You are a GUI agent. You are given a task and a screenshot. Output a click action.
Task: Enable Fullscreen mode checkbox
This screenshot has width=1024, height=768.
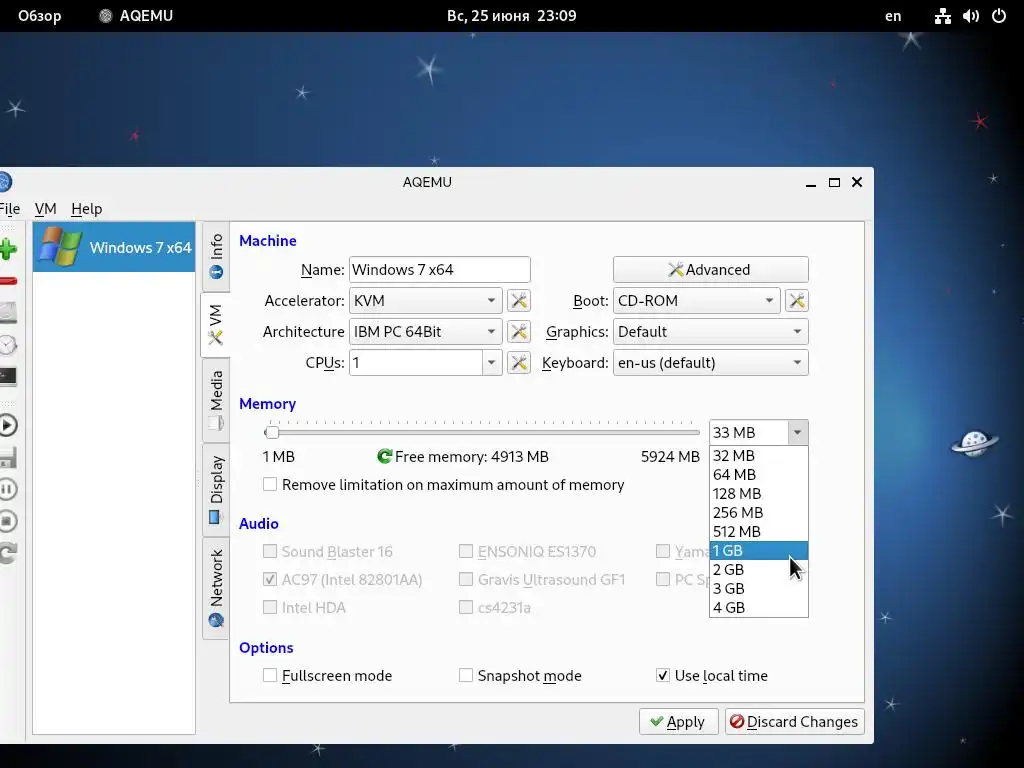270,675
